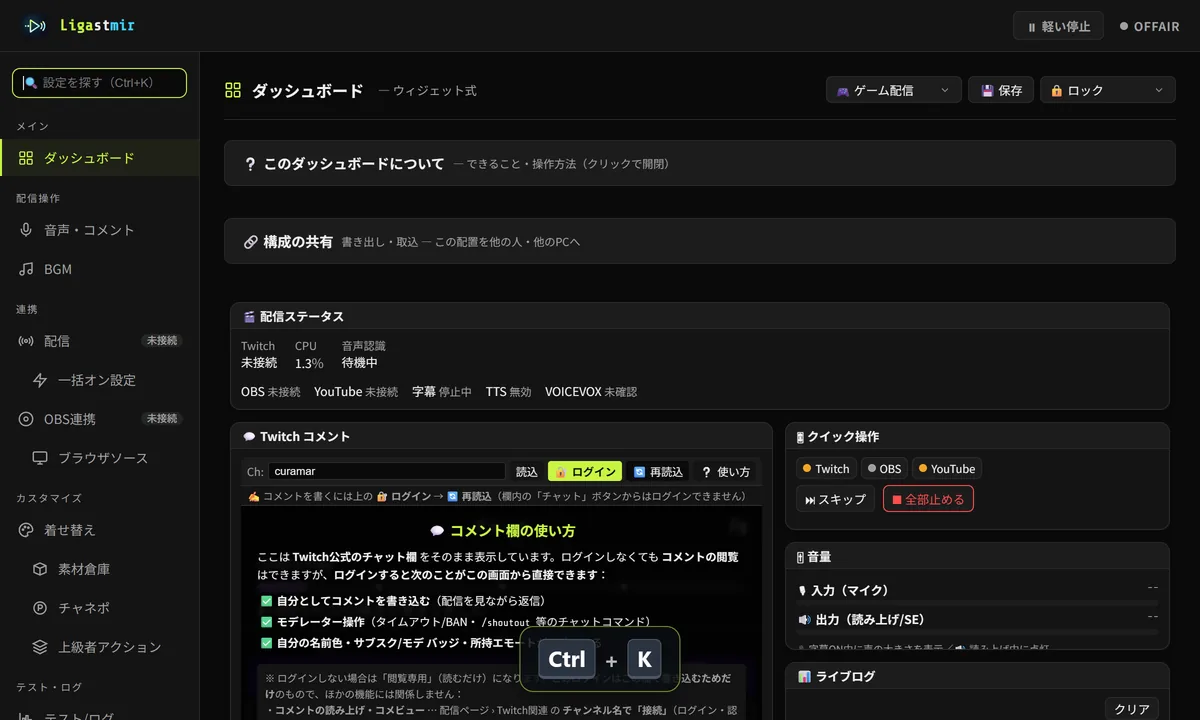Click the クリア button in ライブログ

(x=1132, y=709)
